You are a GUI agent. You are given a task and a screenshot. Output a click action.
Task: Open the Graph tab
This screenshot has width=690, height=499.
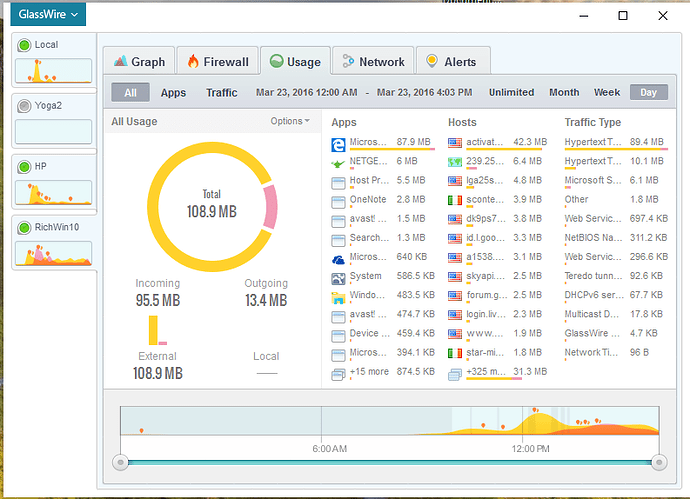click(139, 61)
